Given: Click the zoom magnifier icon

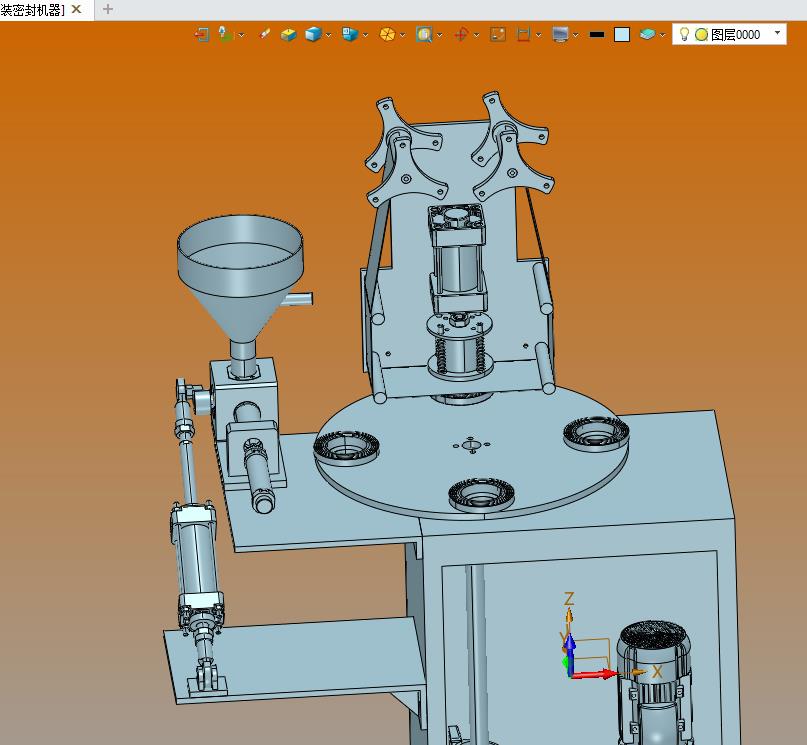Looking at the screenshot, I should click(424, 34).
